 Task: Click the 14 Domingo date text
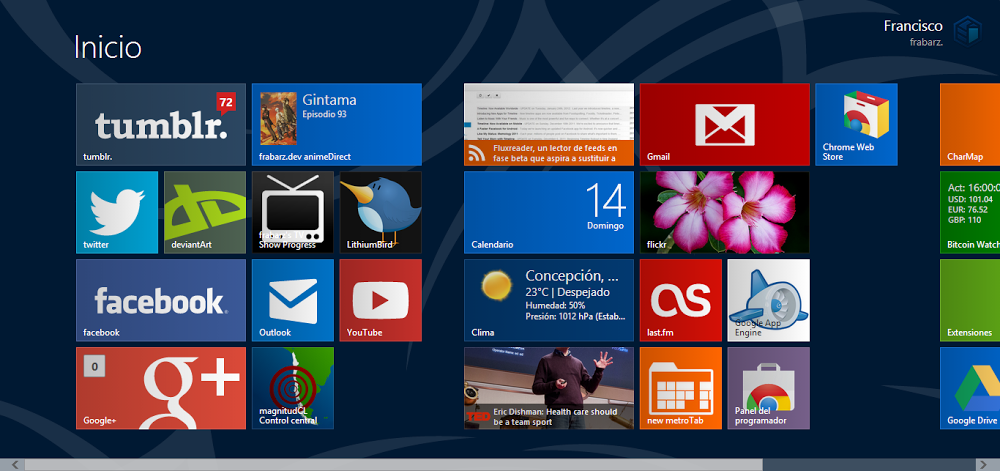tap(605, 205)
